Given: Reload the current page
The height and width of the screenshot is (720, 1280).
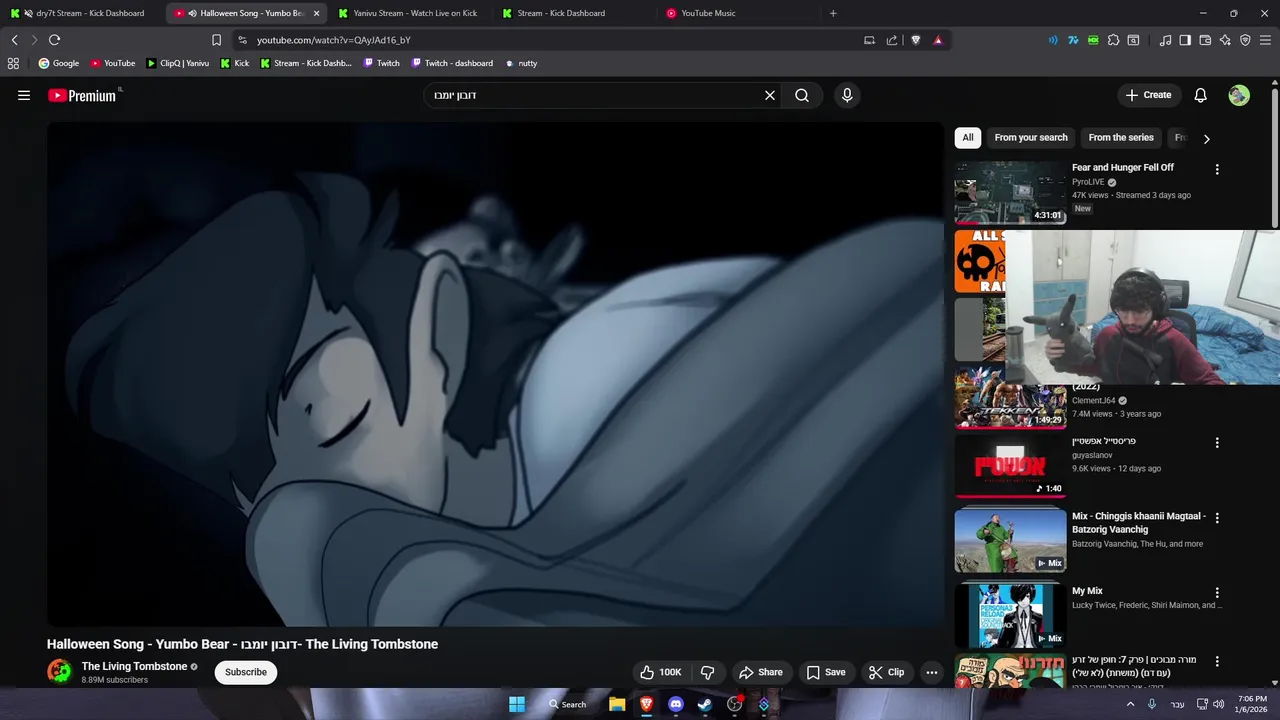Looking at the screenshot, I should tap(54, 40).
